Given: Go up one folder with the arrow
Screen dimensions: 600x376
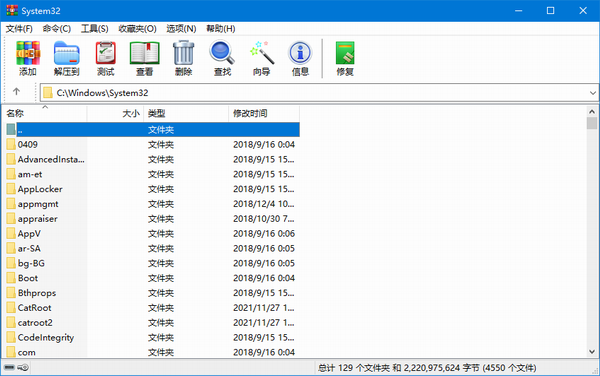Looking at the screenshot, I should (x=16, y=91).
